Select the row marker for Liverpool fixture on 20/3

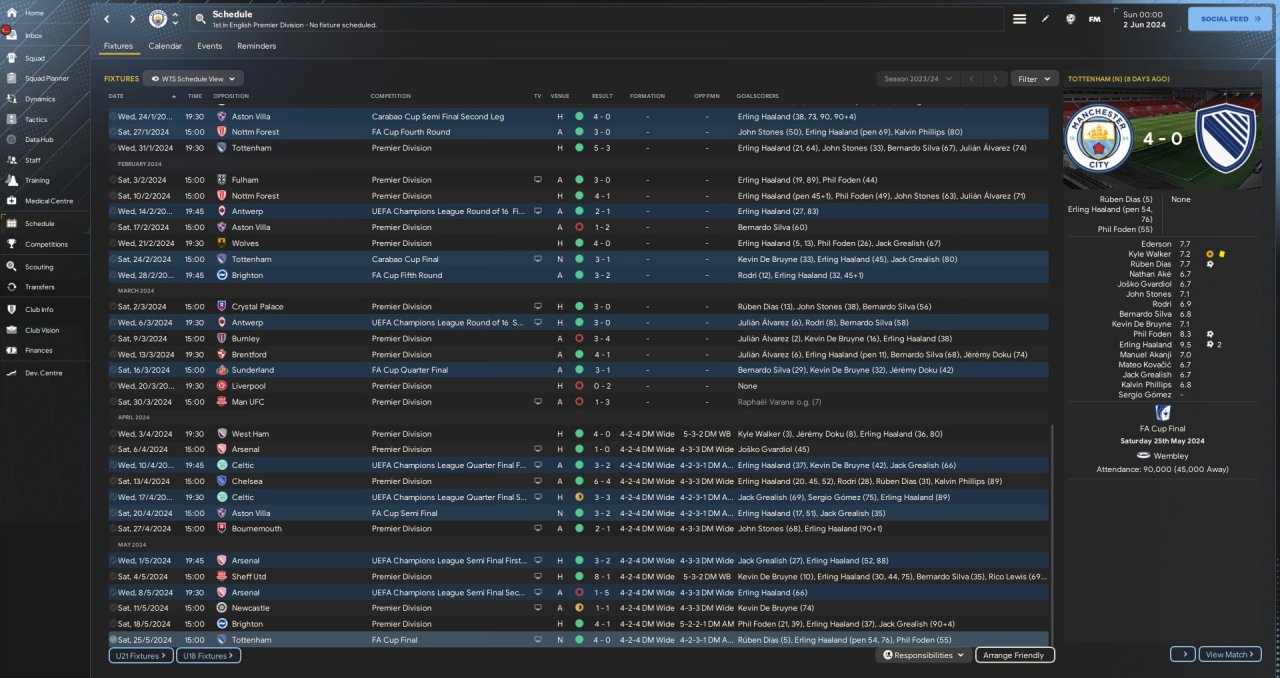click(113, 386)
